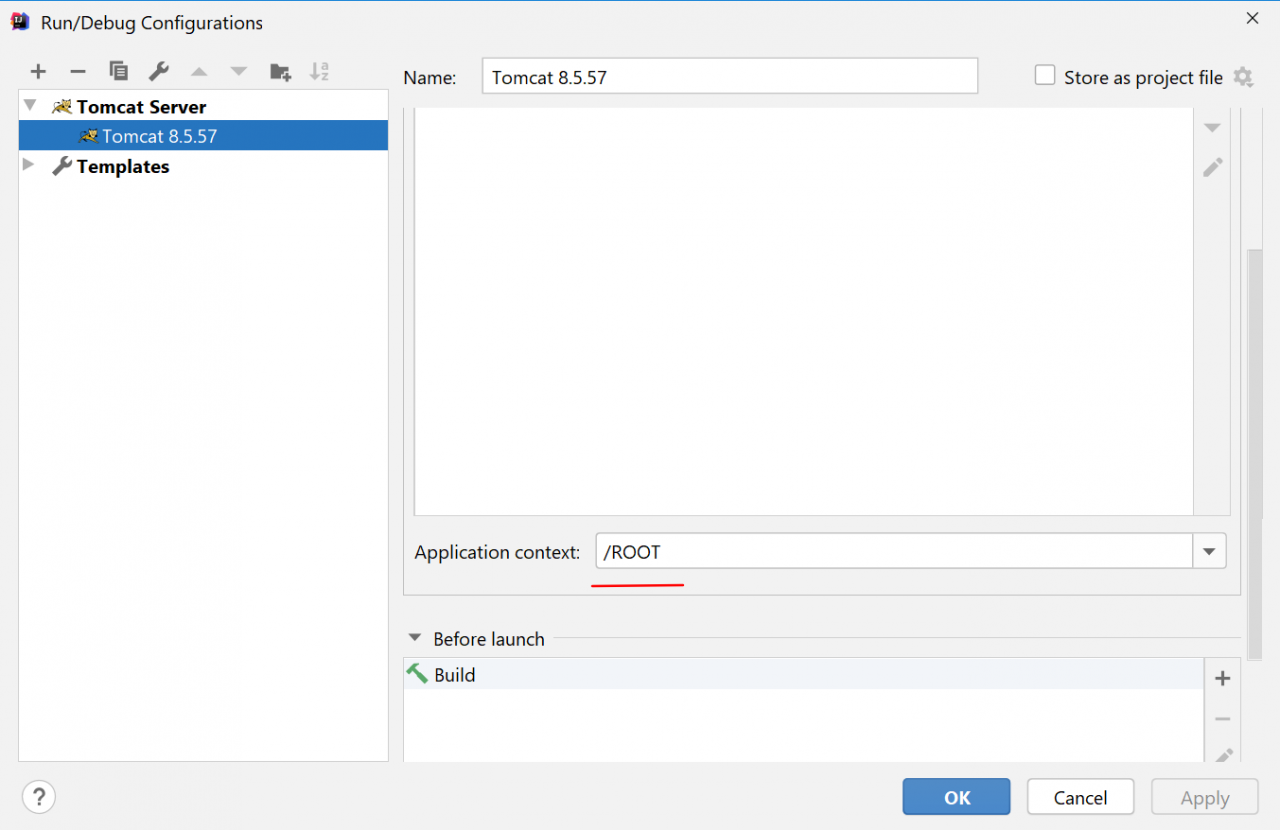Screen dimensions: 1280x830
Task: Add a Before launch task
Action: (1222, 679)
